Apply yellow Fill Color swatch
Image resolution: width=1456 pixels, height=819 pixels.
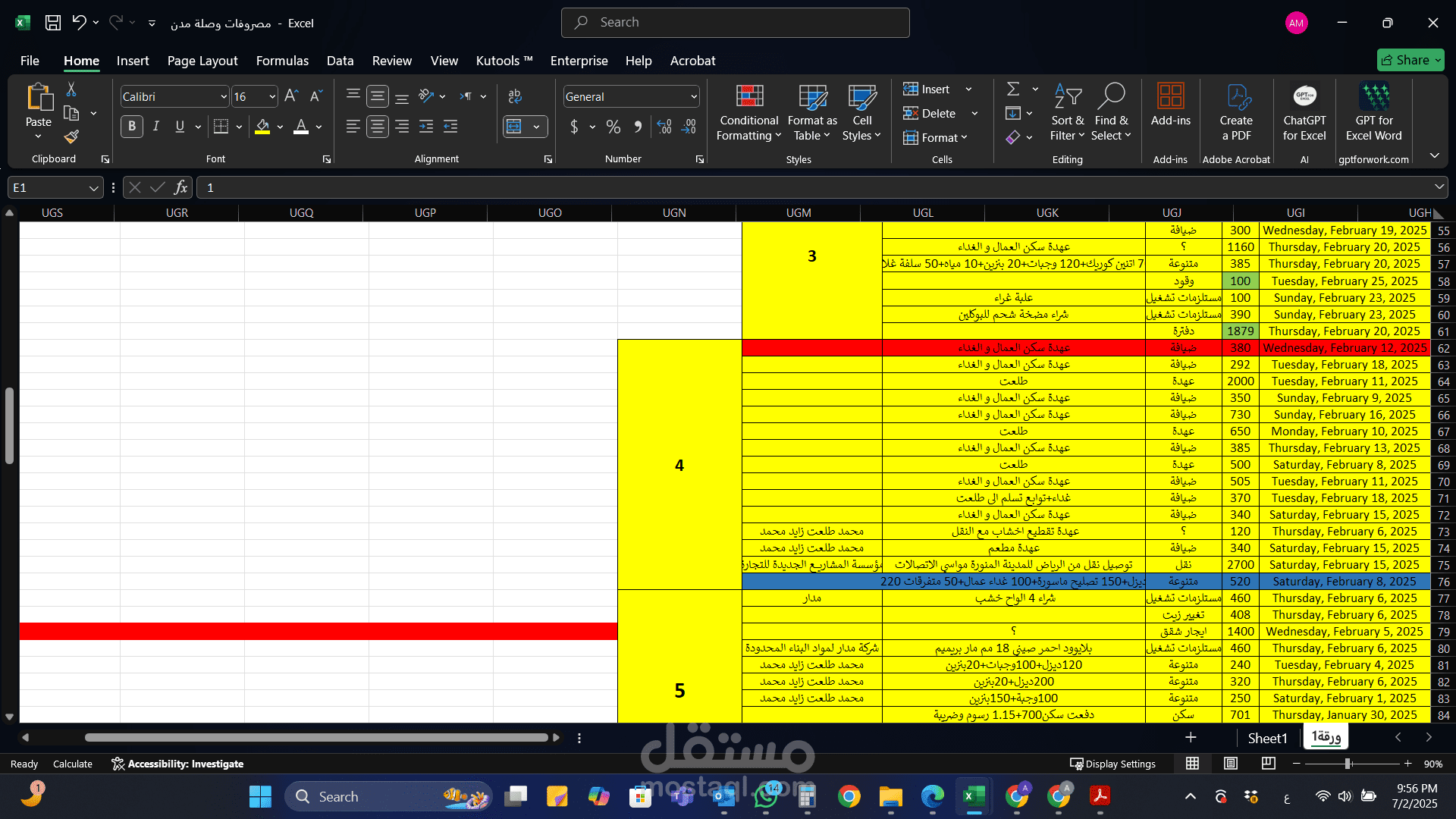pyautogui.click(x=262, y=127)
